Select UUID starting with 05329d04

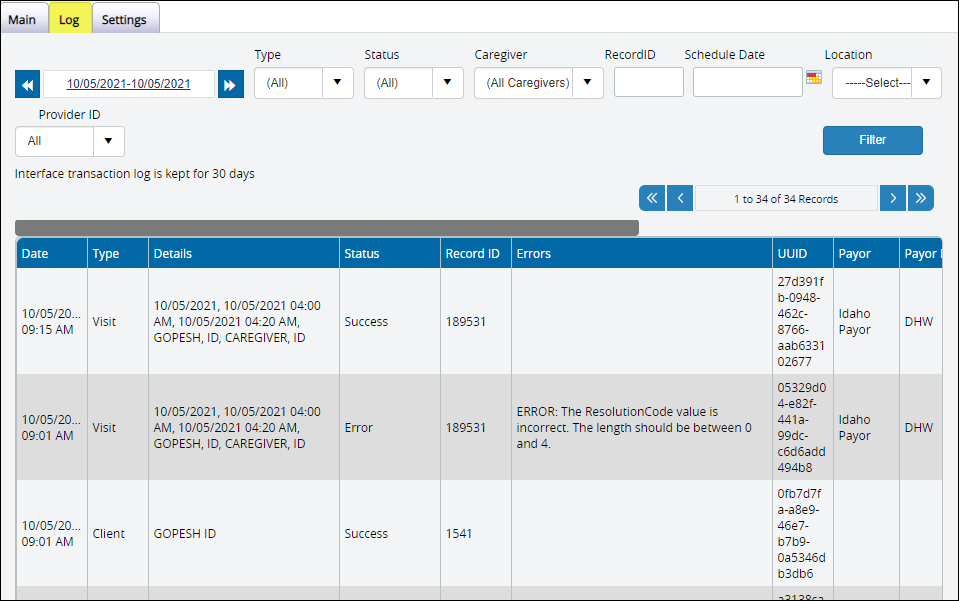point(802,427)
